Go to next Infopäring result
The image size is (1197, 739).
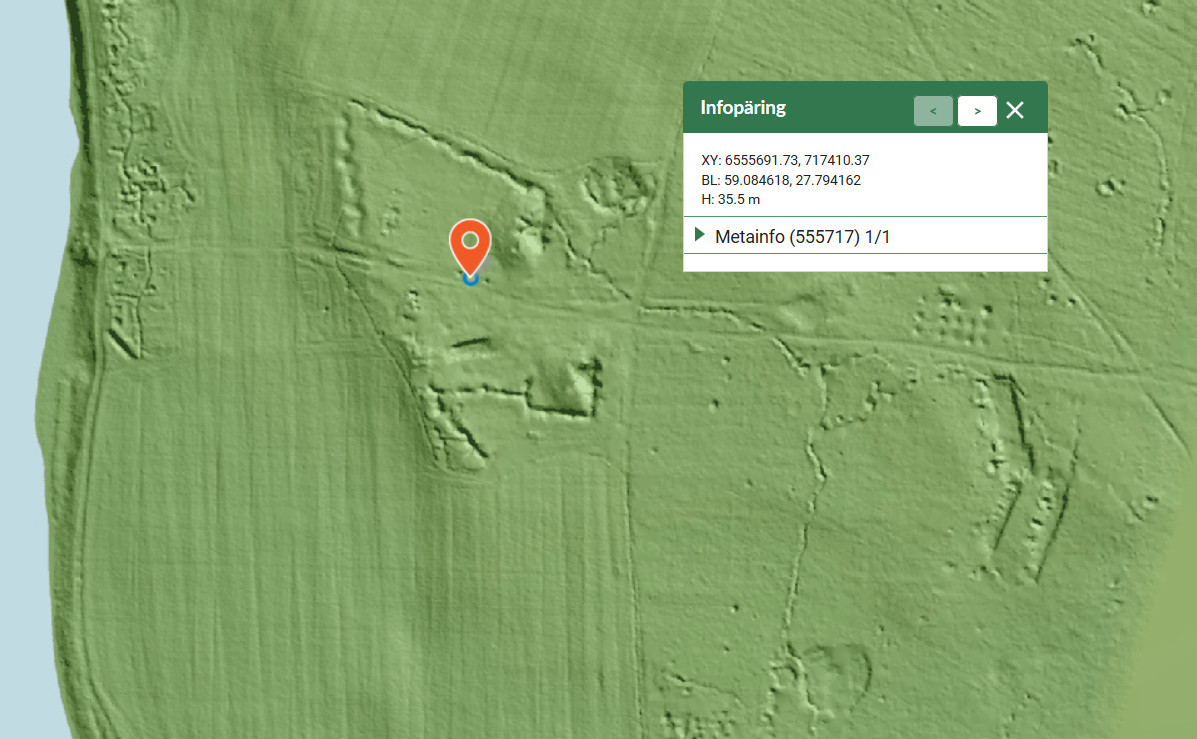pos(977,111)
